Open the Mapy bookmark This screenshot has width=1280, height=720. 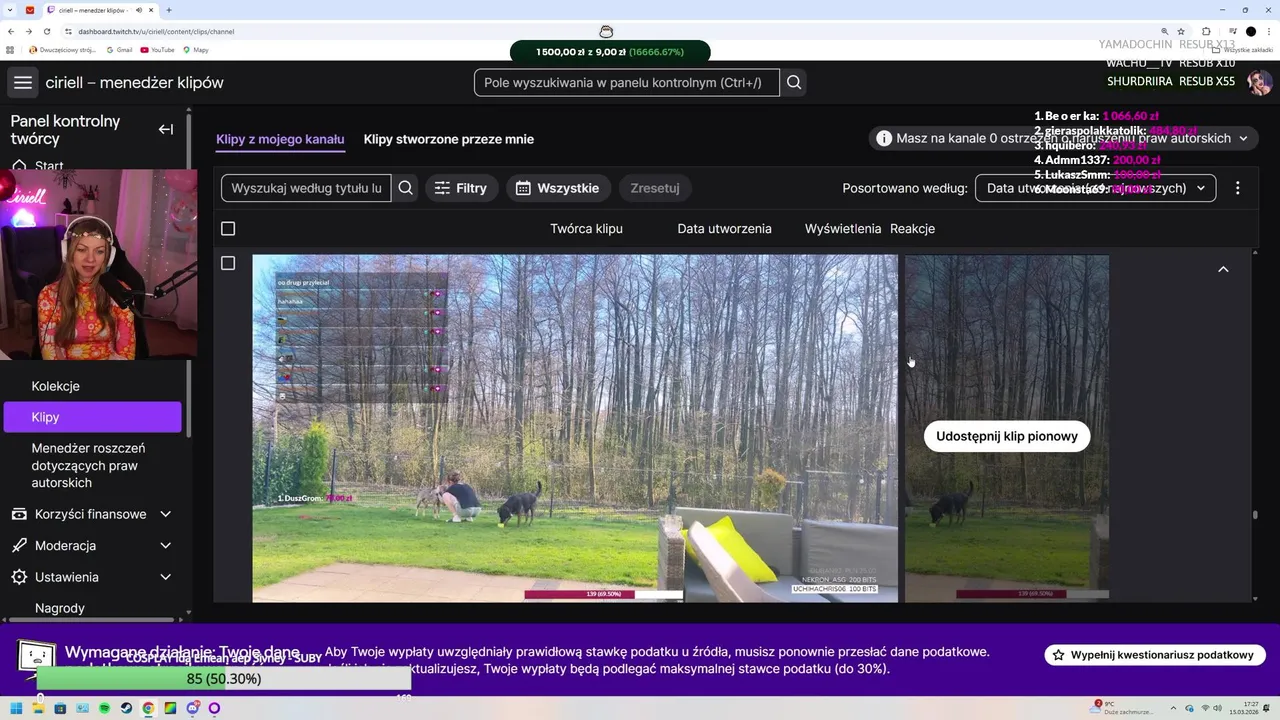[195, 49]
